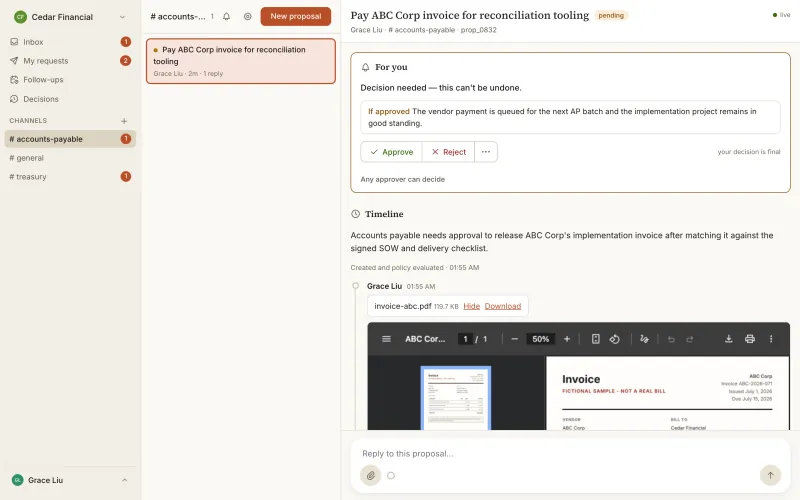This screenshot has width=800, height=500.
Task: Open the Follow-ups section
Action: [x=70, y=80]
